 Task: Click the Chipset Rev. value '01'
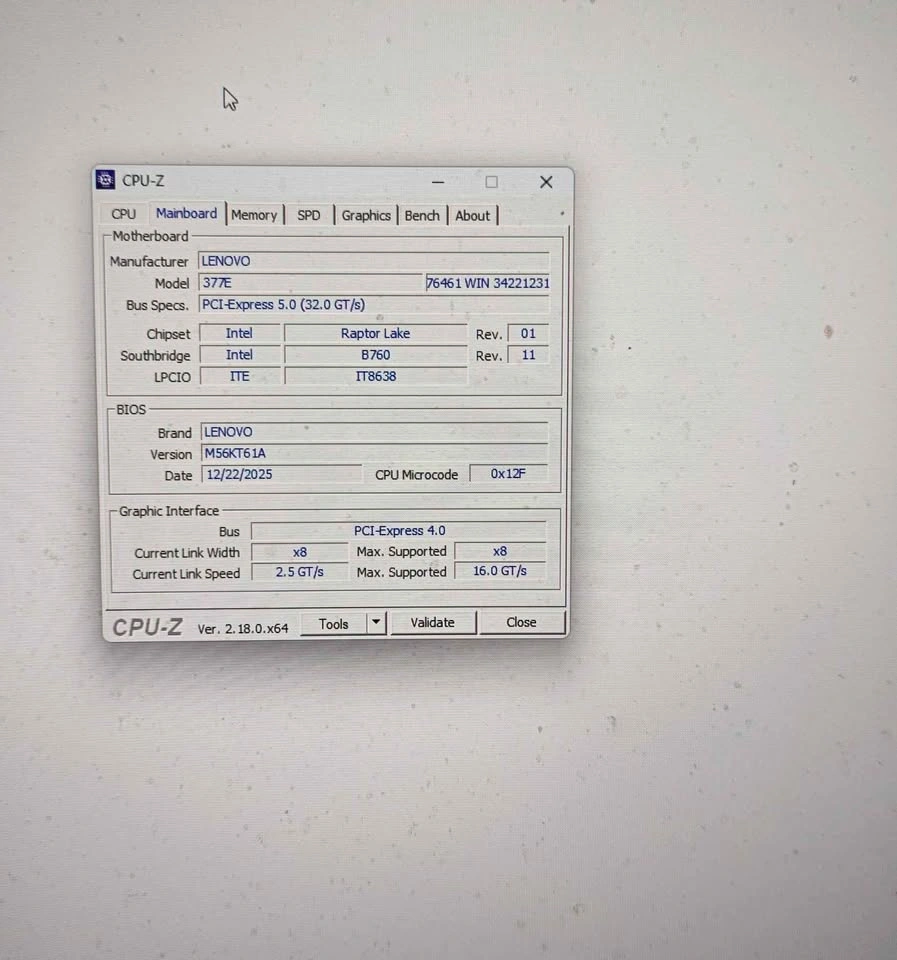[x=528, y=333]
